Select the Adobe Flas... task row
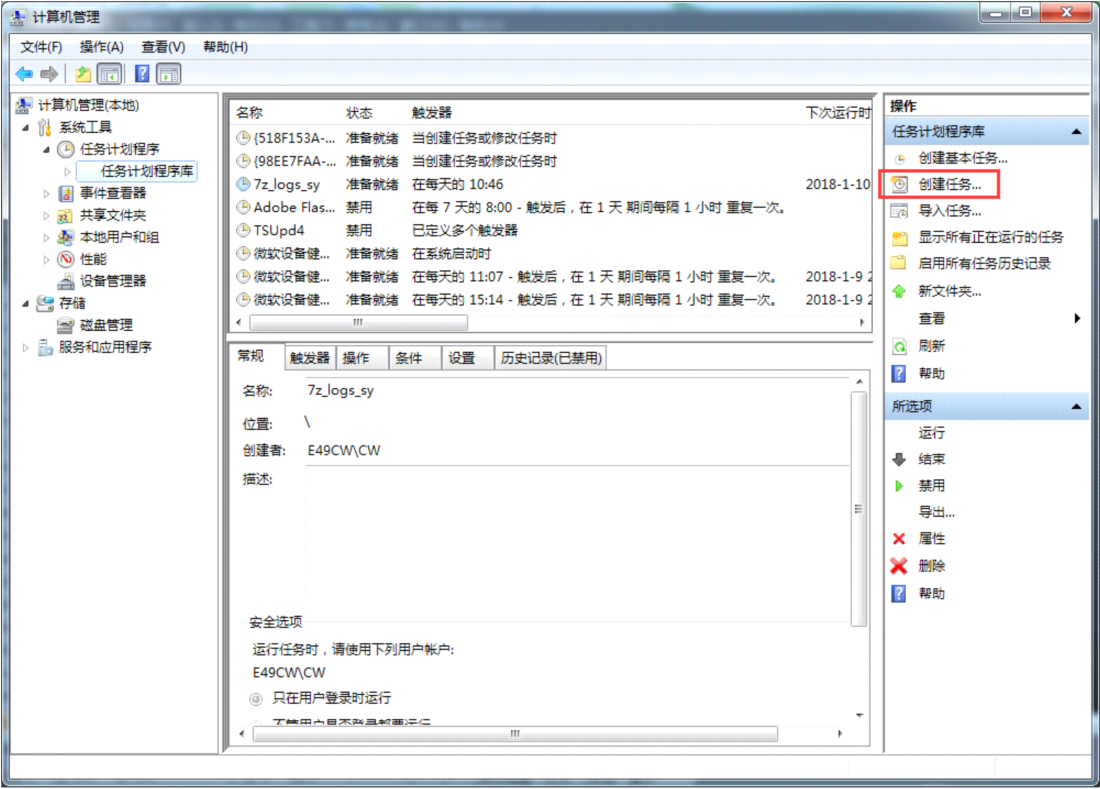The width and height of the screenshot is (1100, 789). point(551,208)
